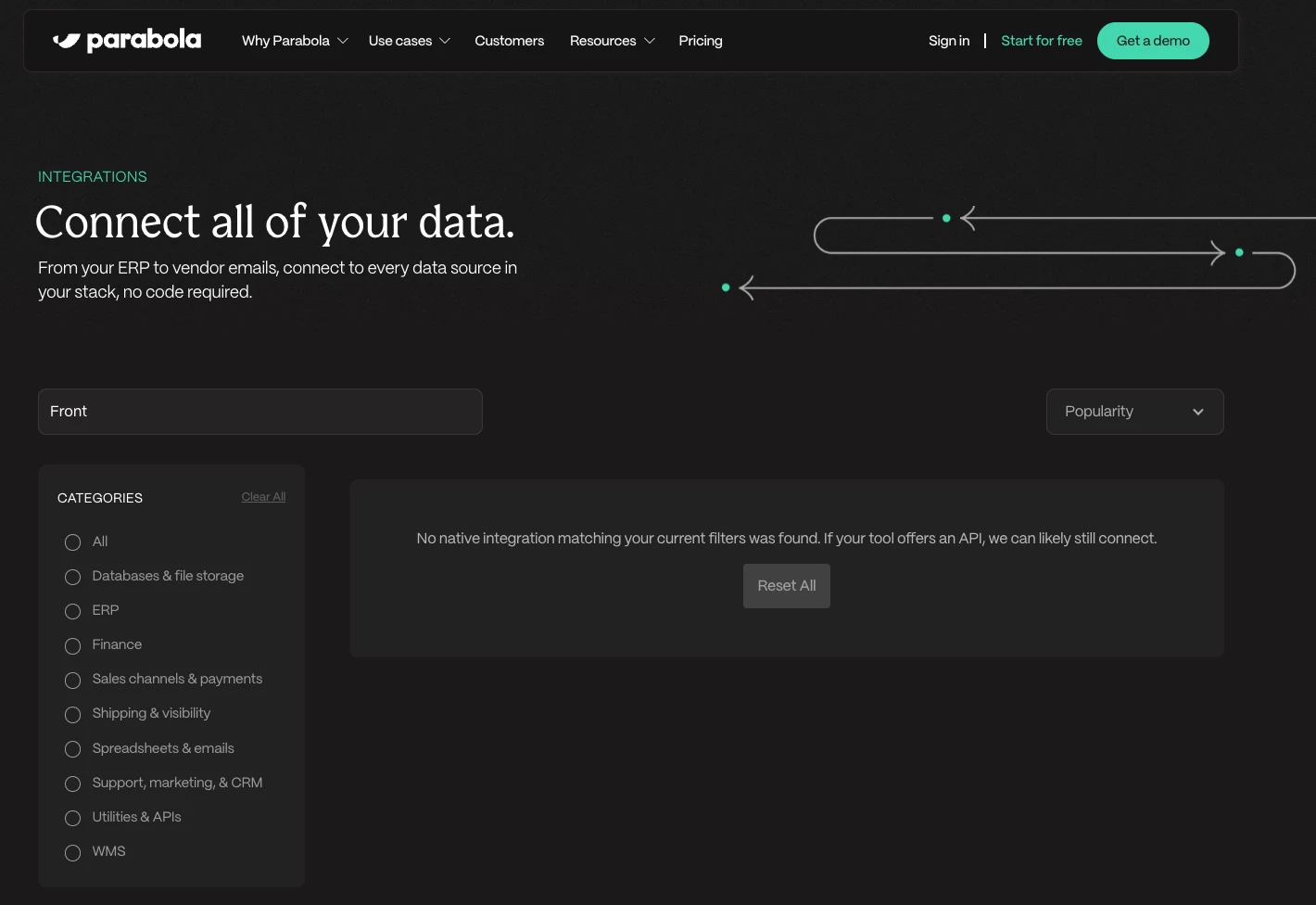1316x905 pixels.
Task: Select the All category radio button
Action: (73, 542)
